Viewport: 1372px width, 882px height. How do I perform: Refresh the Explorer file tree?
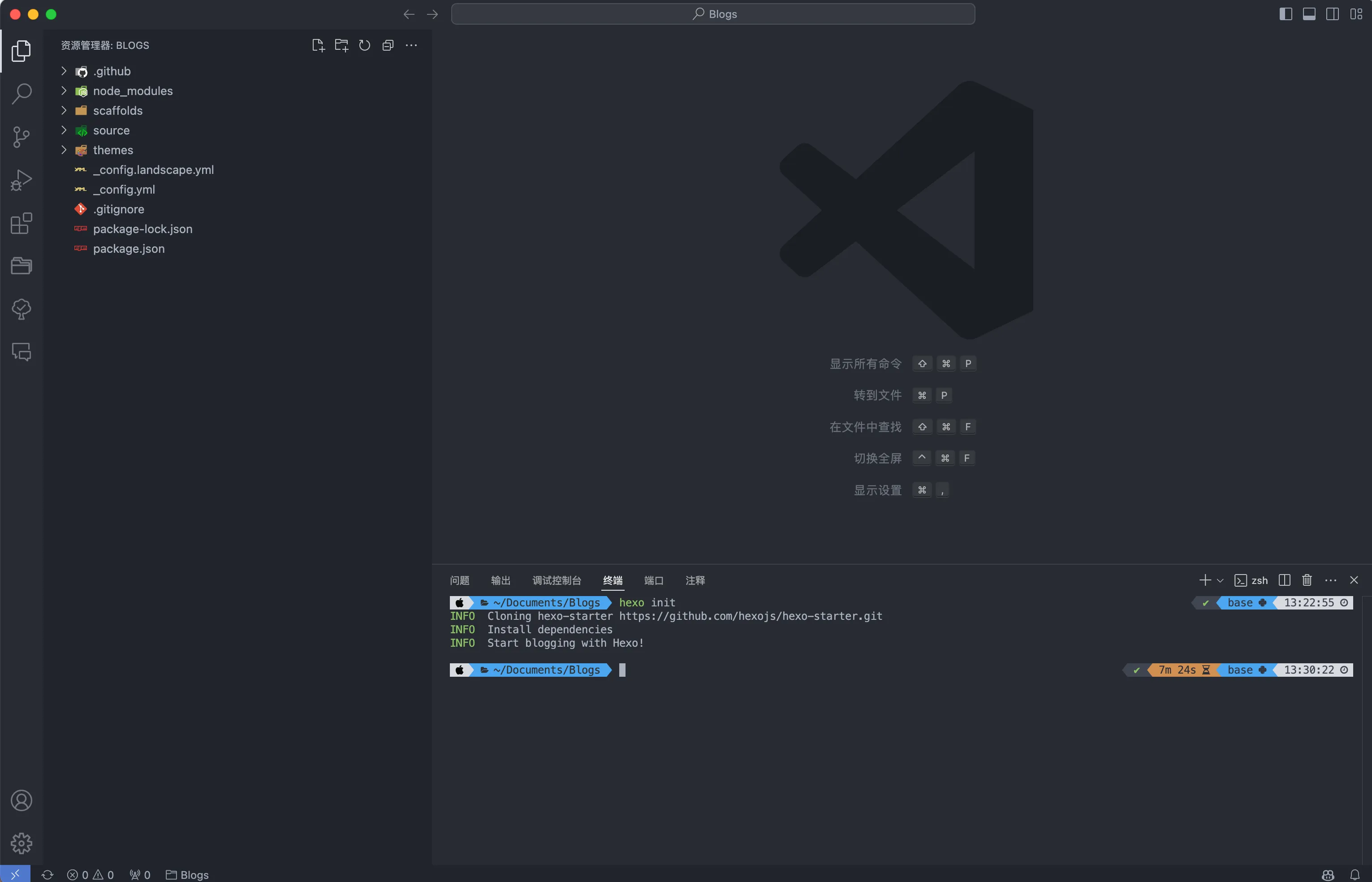click(365, 45)
